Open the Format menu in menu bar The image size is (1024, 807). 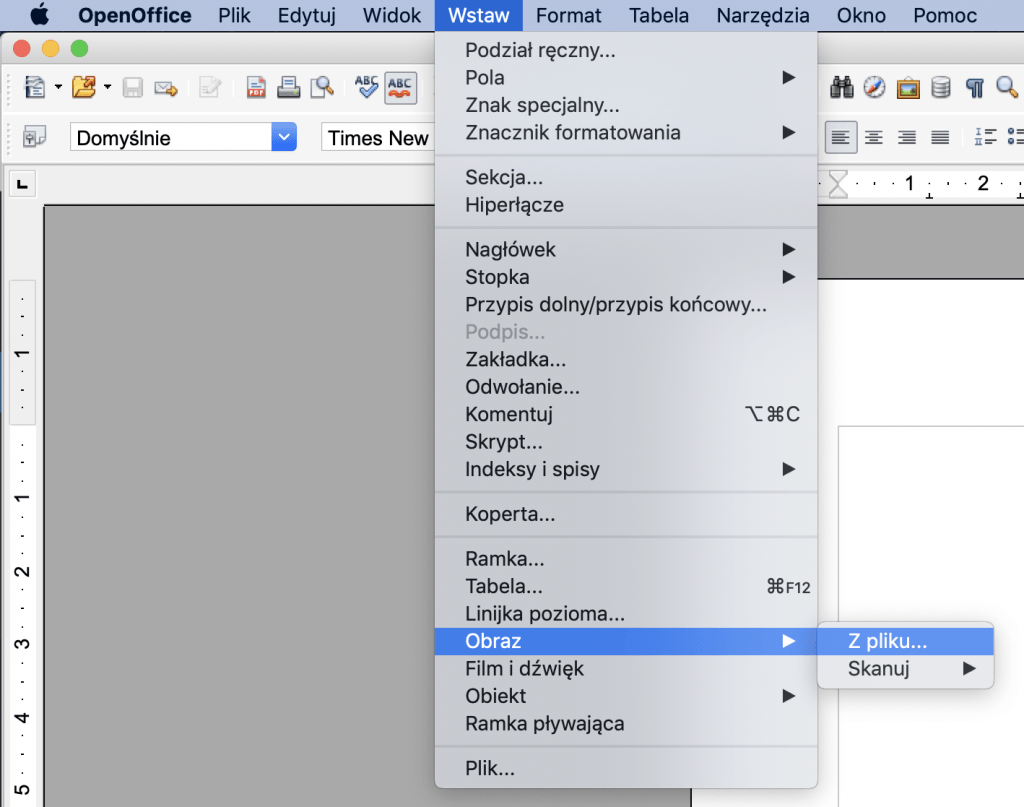(x=568, y=15)
